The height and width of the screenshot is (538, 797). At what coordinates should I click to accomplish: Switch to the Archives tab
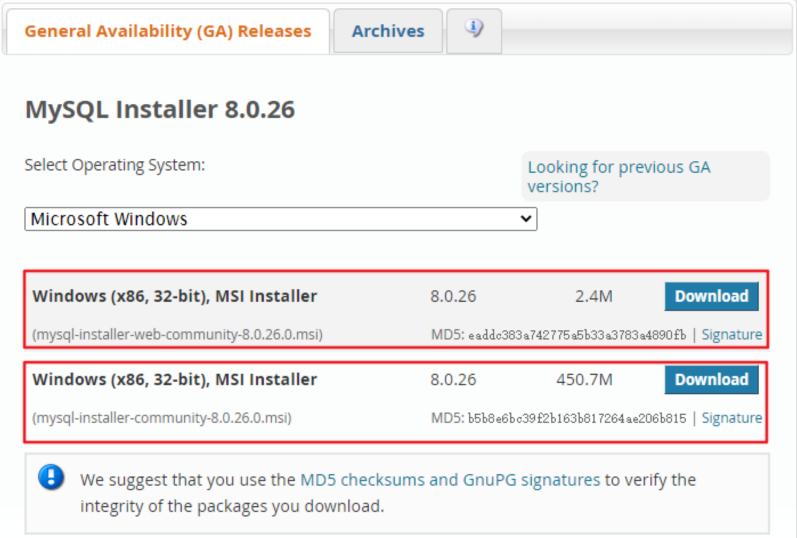click(x=388, y=31)
